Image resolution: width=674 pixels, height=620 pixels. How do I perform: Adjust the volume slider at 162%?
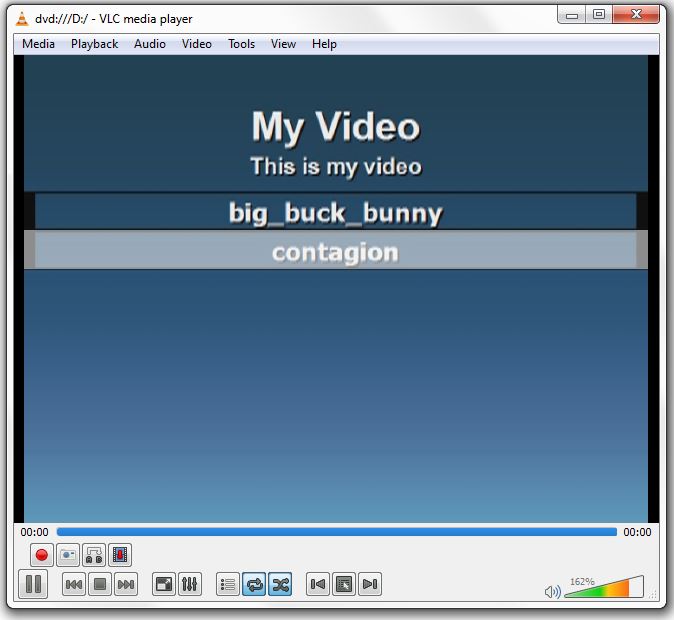(604, 587)
